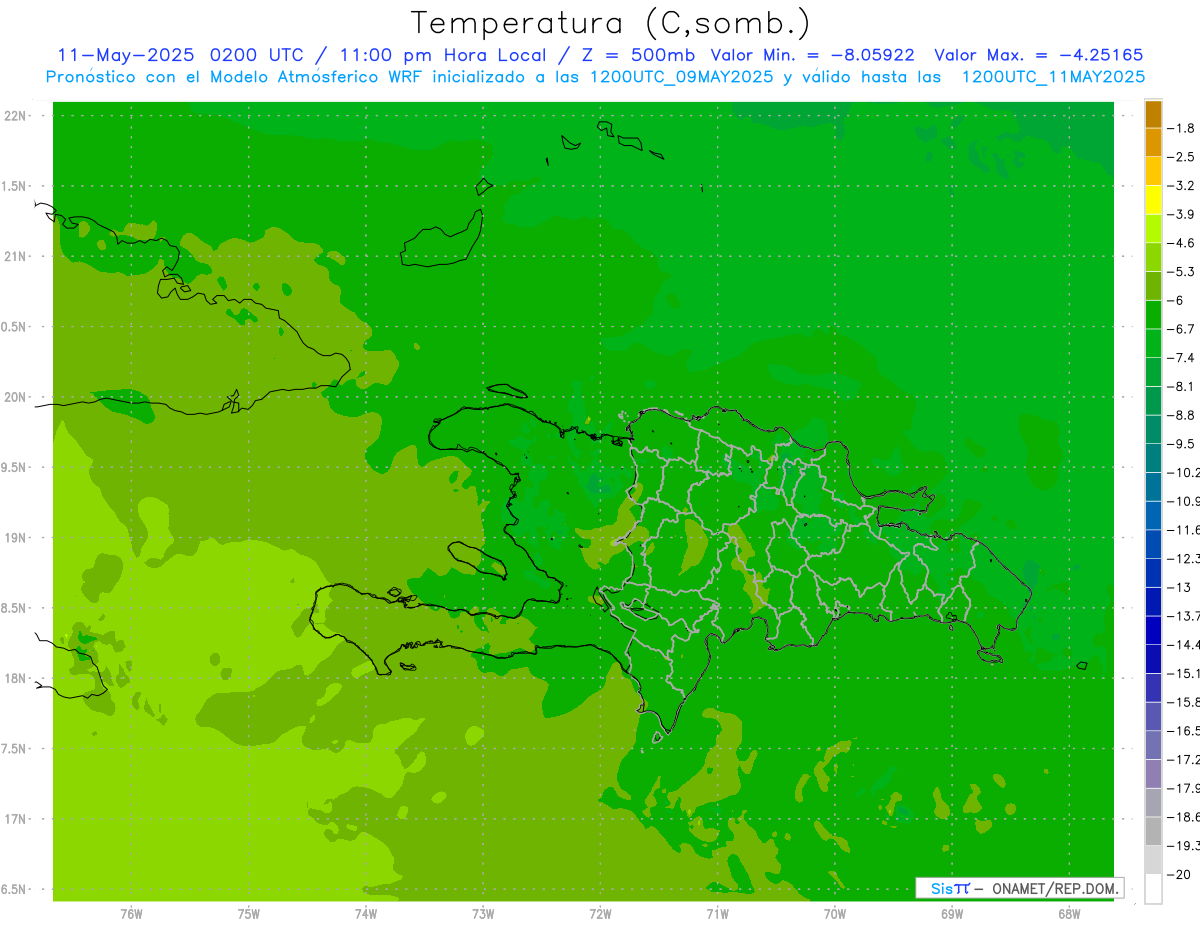This screenshot has width=1200, height=927.
Task: Pick the blue swatch between -11.6 and -12.3
Action: pyautogui.click(x=1153, y=544)
